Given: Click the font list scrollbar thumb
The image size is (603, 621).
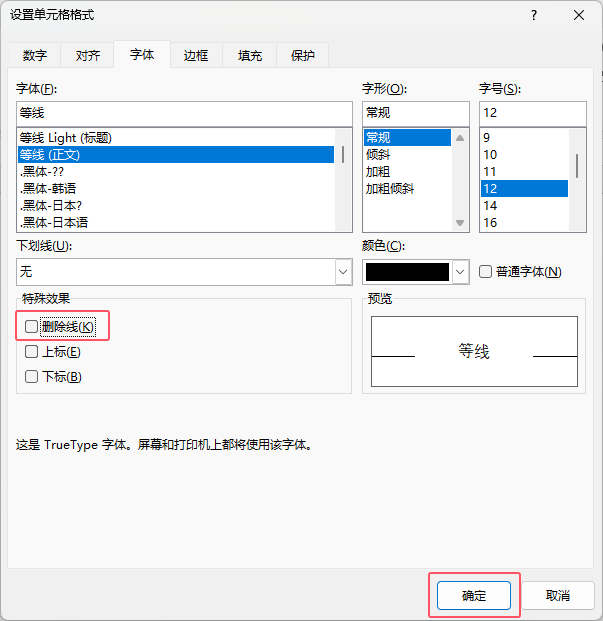Looking at the screenshot, I should point(342,154).
